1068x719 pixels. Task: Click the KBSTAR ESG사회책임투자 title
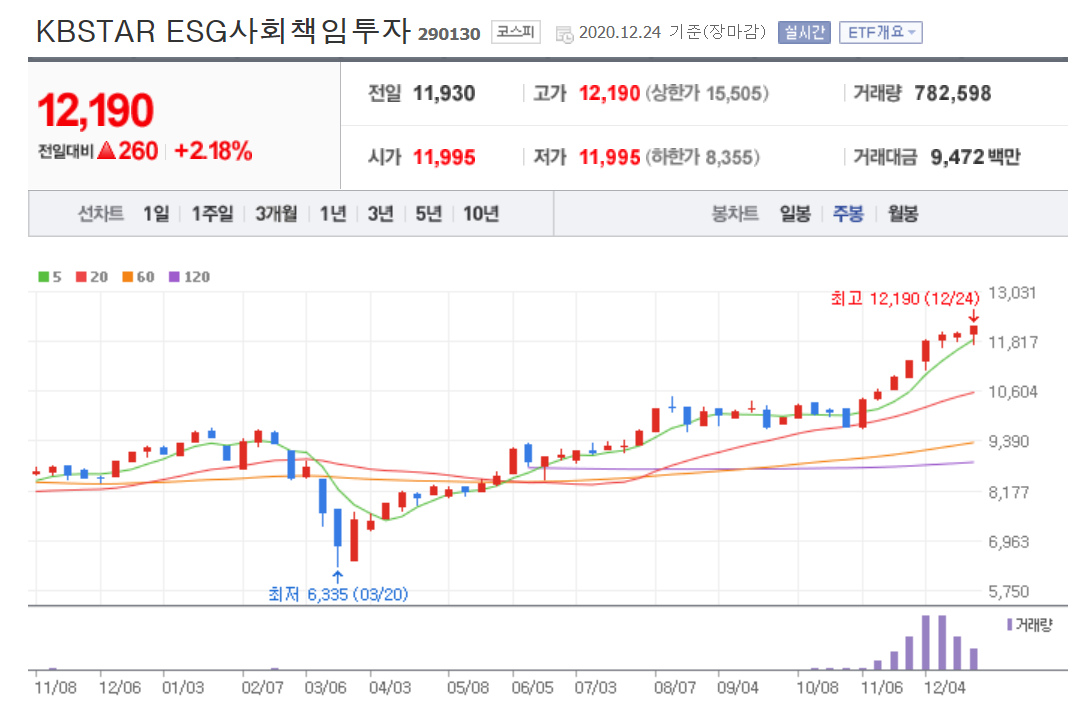[223, 31]
